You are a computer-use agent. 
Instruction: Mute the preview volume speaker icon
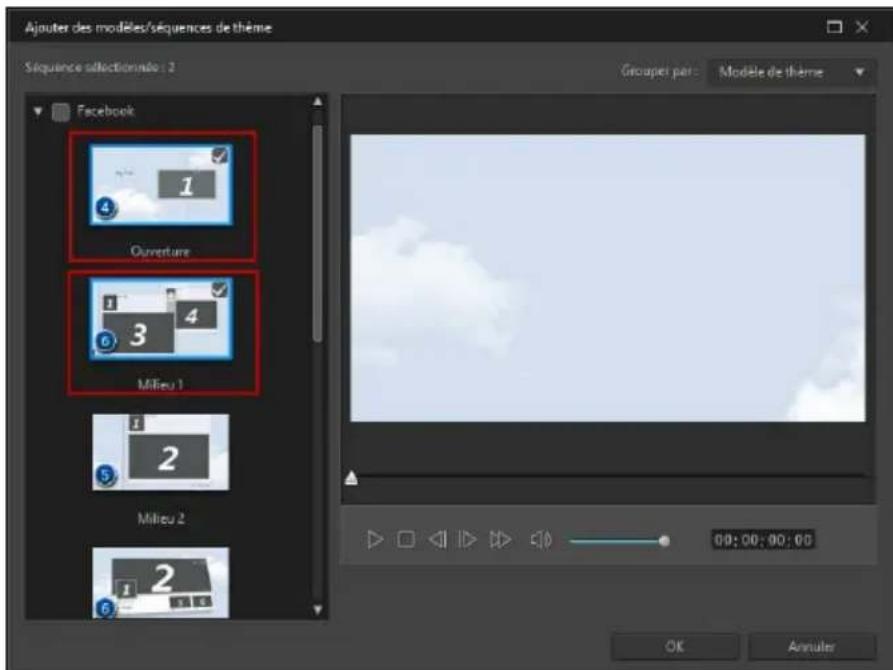pyautogui.click(x=540, y=540)
